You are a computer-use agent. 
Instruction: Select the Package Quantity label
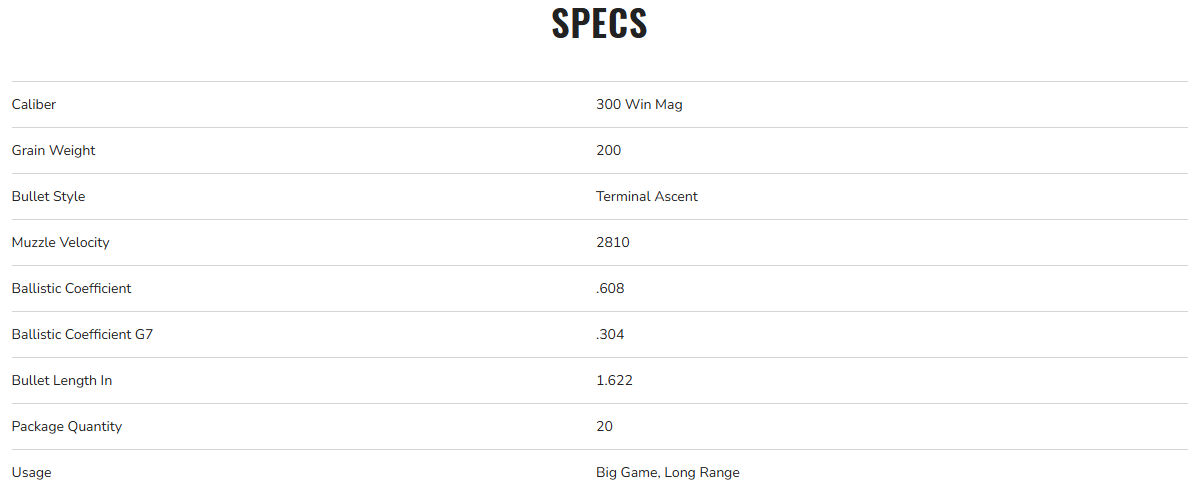(x=66, y=426)
